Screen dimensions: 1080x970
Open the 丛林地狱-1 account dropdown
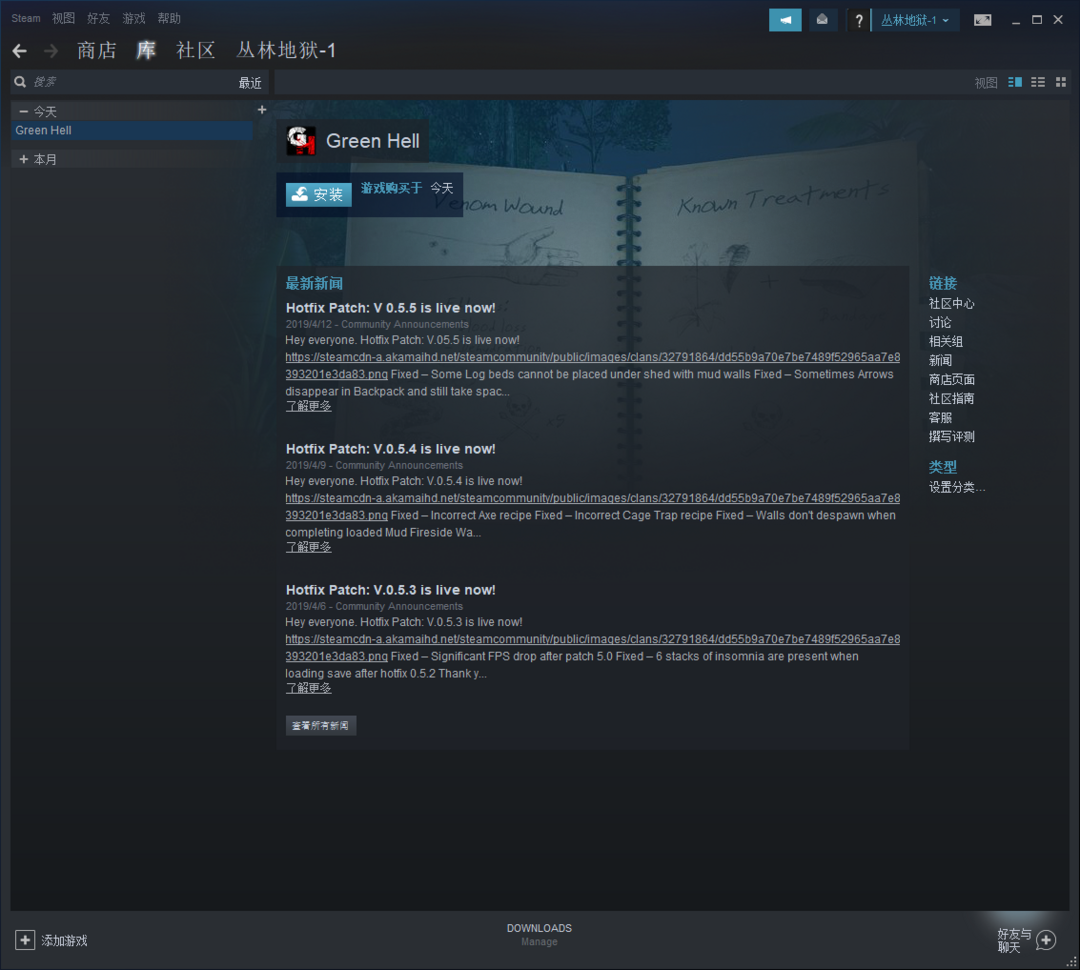coord(914,20)
